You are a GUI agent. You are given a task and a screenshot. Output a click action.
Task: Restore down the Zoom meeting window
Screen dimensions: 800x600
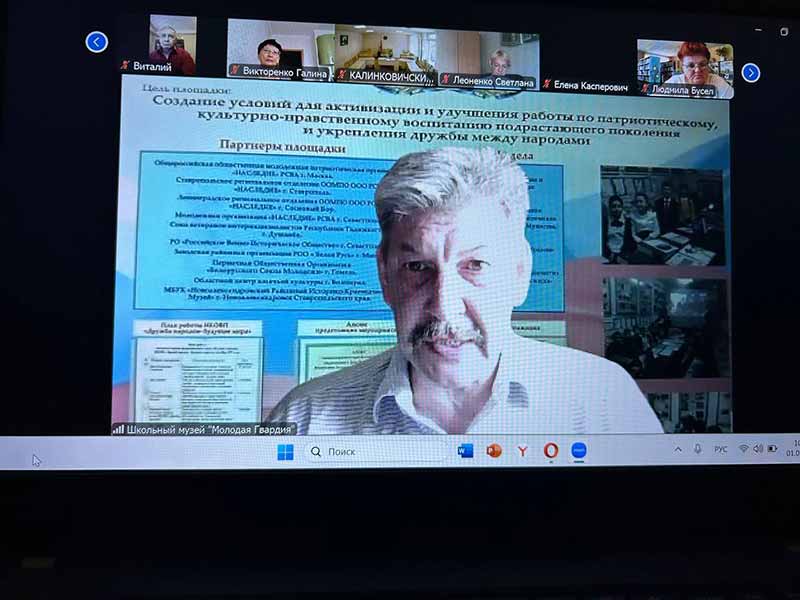coord(784,32)
